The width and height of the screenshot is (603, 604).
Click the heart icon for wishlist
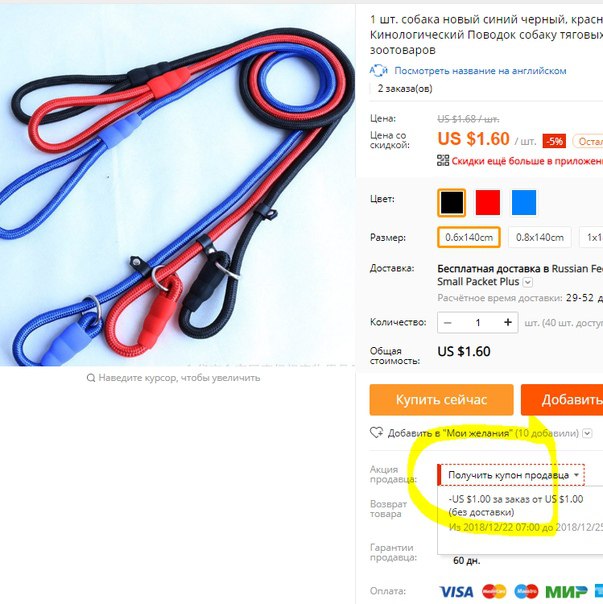376,433
